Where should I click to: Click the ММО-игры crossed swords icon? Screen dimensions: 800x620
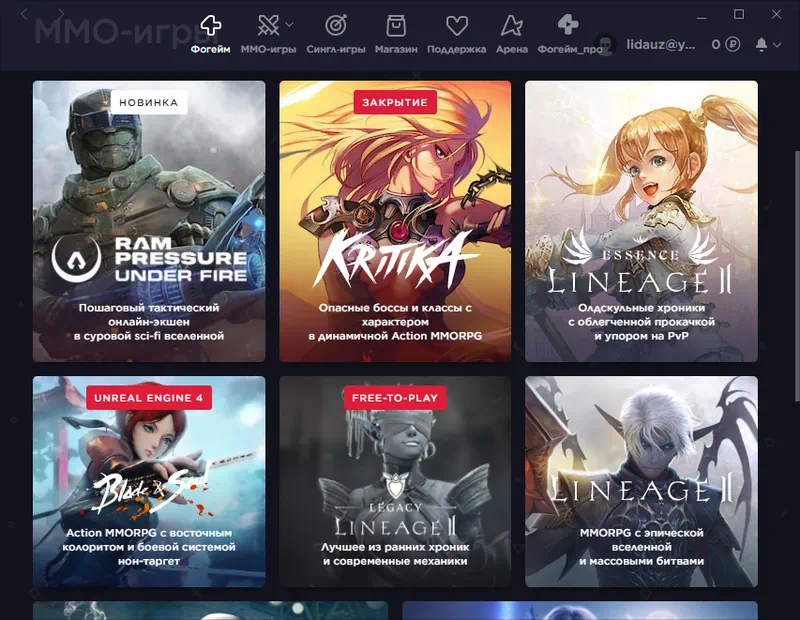268,24
